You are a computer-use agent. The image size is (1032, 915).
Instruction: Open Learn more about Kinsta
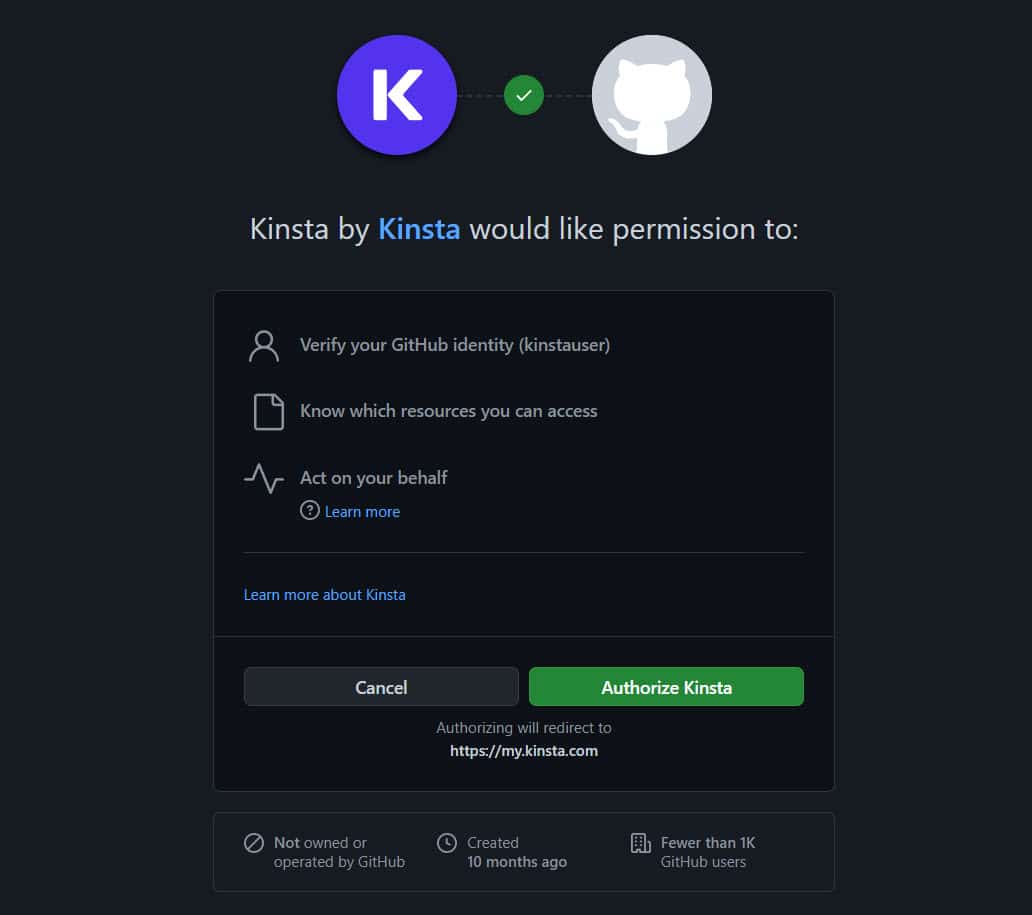(324, 594)
